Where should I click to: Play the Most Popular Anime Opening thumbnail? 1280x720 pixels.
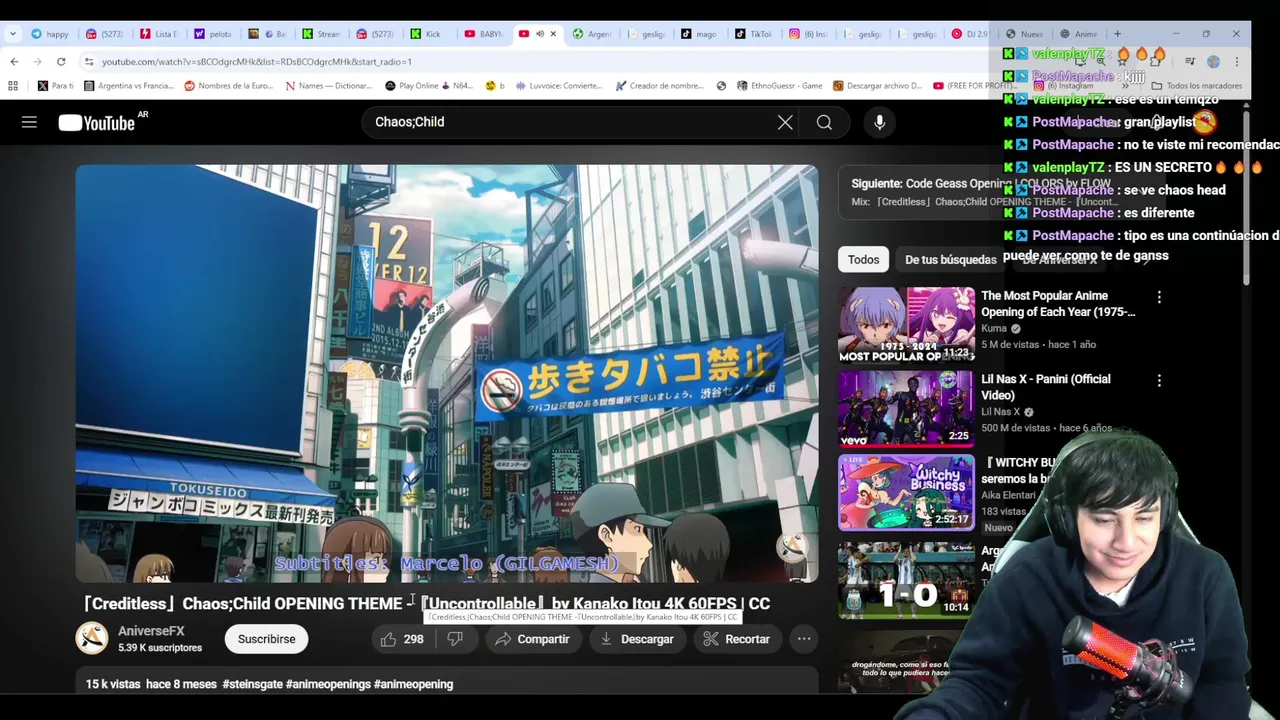point(906,325)
